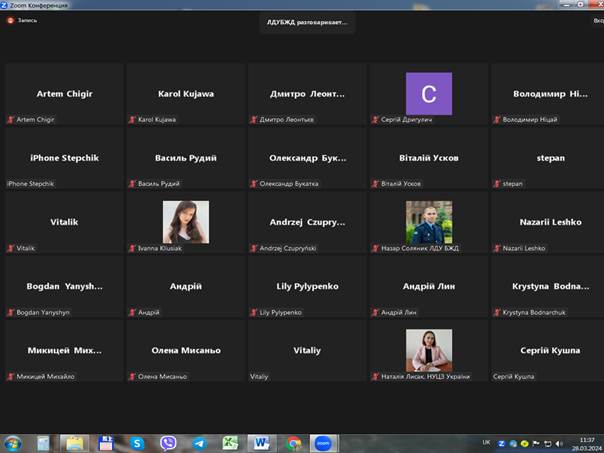
Task: Click the Zoom icon in the taskbar
Action: pyautogui.click(x=323, y=443)
